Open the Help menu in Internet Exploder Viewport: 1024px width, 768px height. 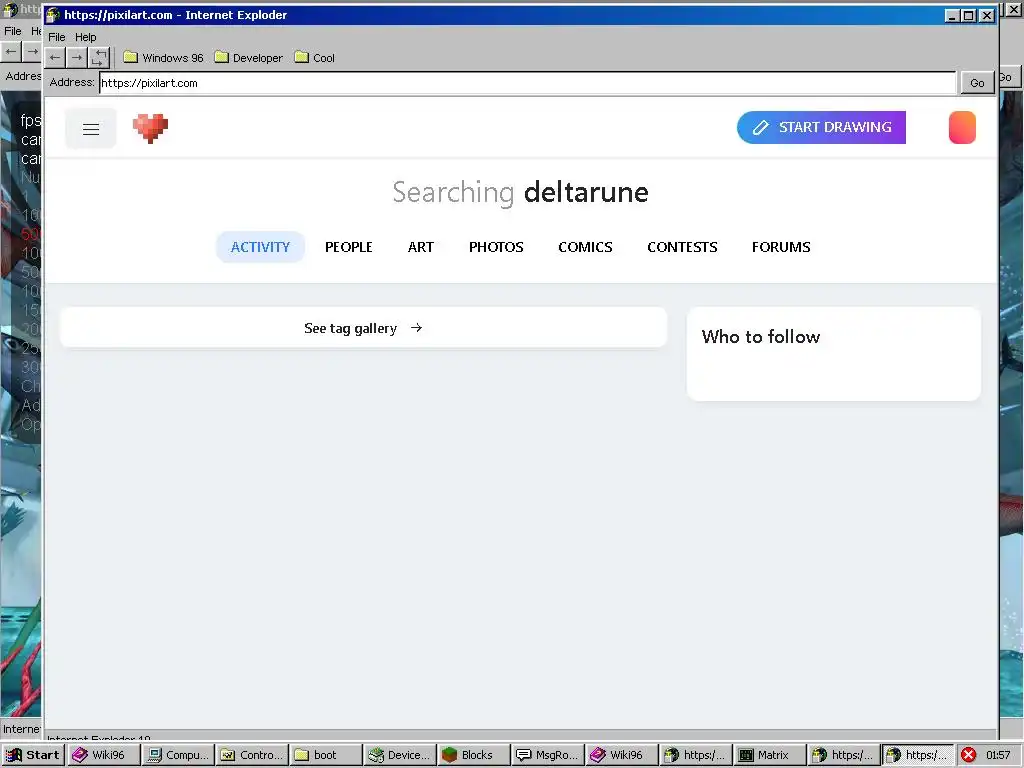coord(86,37)
